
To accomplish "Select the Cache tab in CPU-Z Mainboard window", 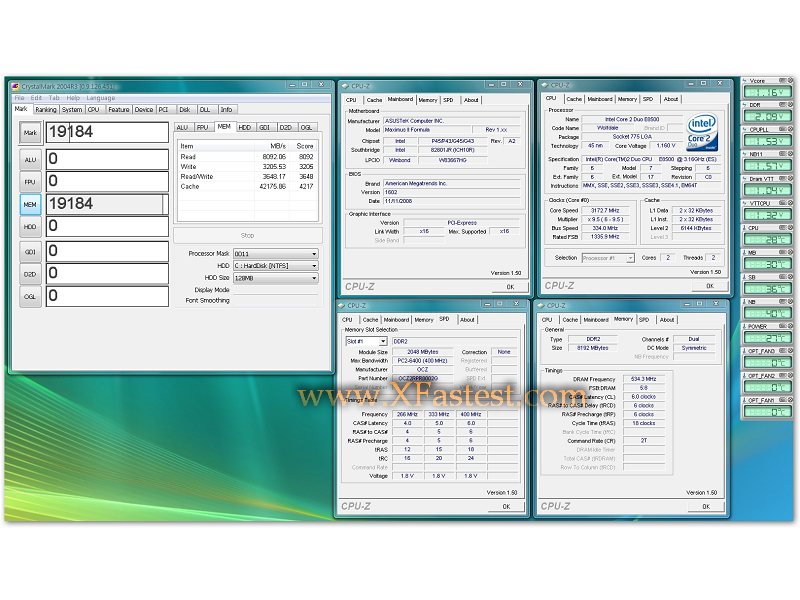I will click(374, 100).
